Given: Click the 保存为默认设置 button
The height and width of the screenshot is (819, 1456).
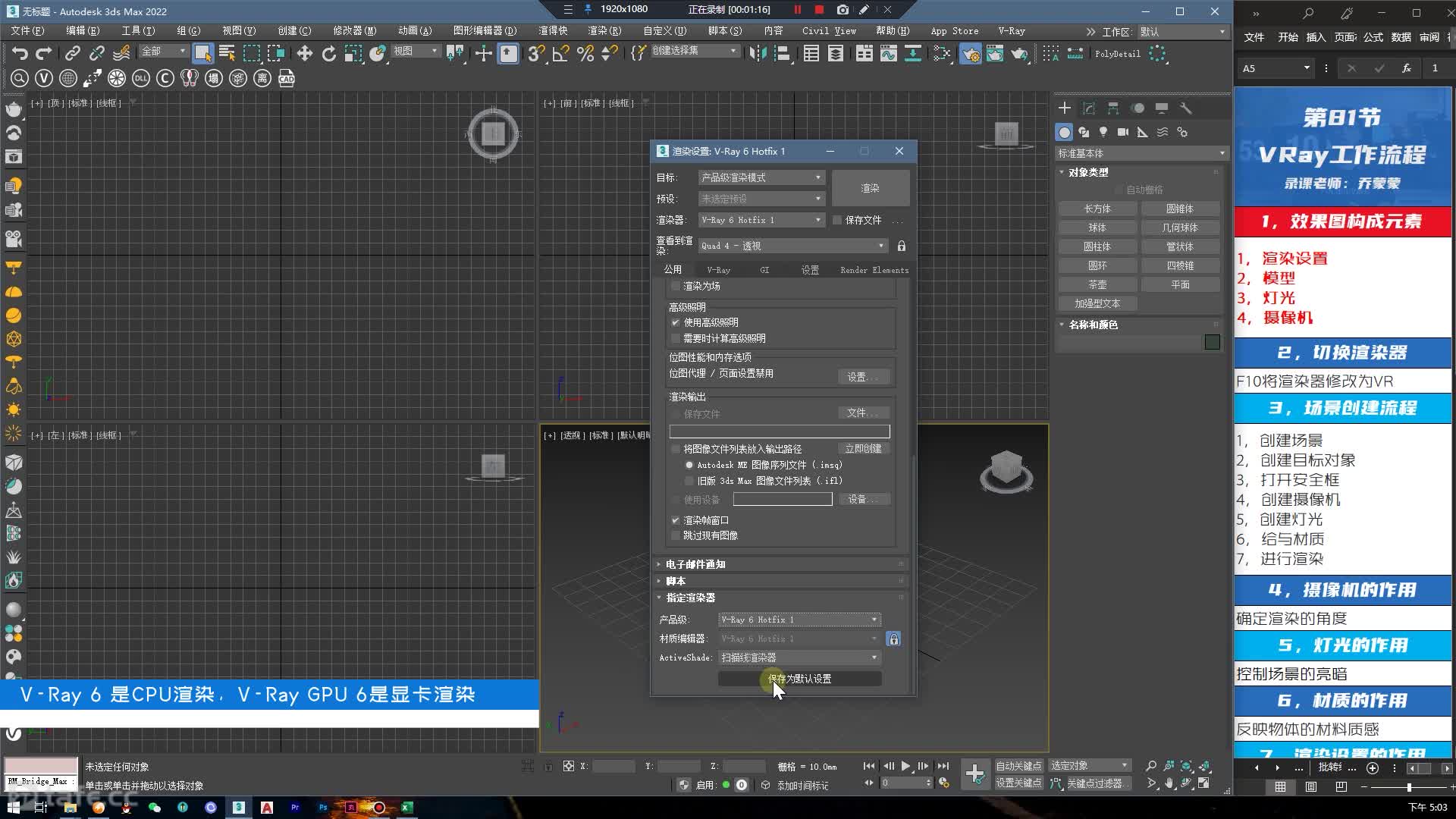Looking at the screenshot, I should coord(799,679).
